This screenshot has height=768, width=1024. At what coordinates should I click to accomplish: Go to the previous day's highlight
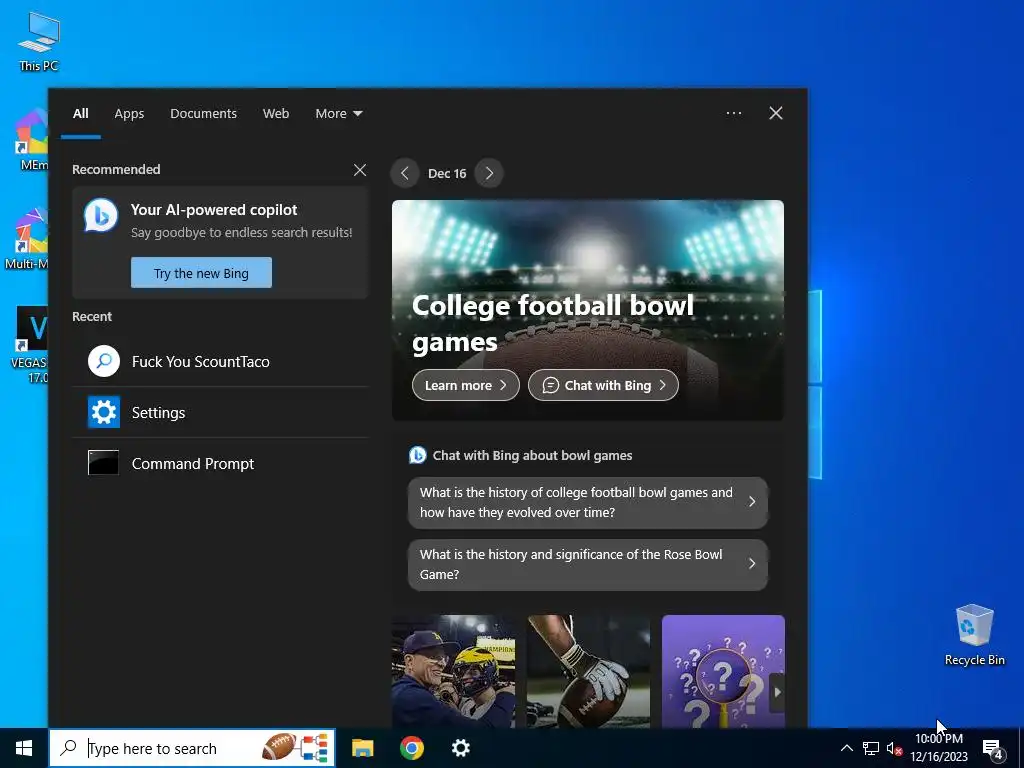pyautogui.click(x=405, y=173)
